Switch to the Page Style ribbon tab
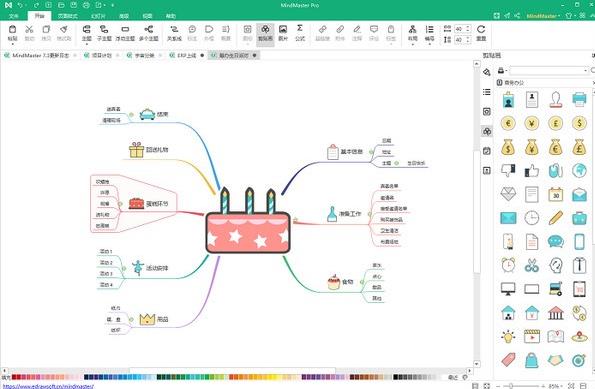 click(x=68, y=16)
